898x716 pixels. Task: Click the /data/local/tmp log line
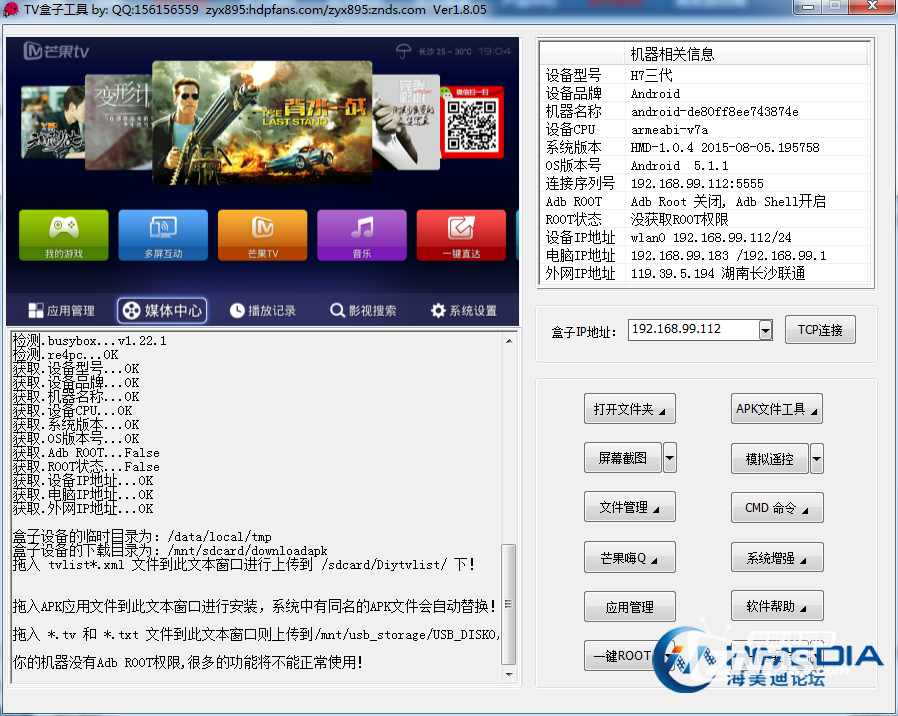pyautogui.click(x=142, y=537)
